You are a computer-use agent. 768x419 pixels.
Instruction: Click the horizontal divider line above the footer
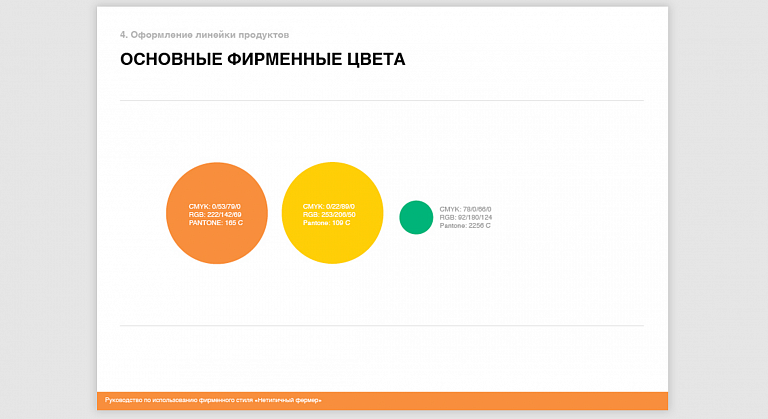point(382,325)
